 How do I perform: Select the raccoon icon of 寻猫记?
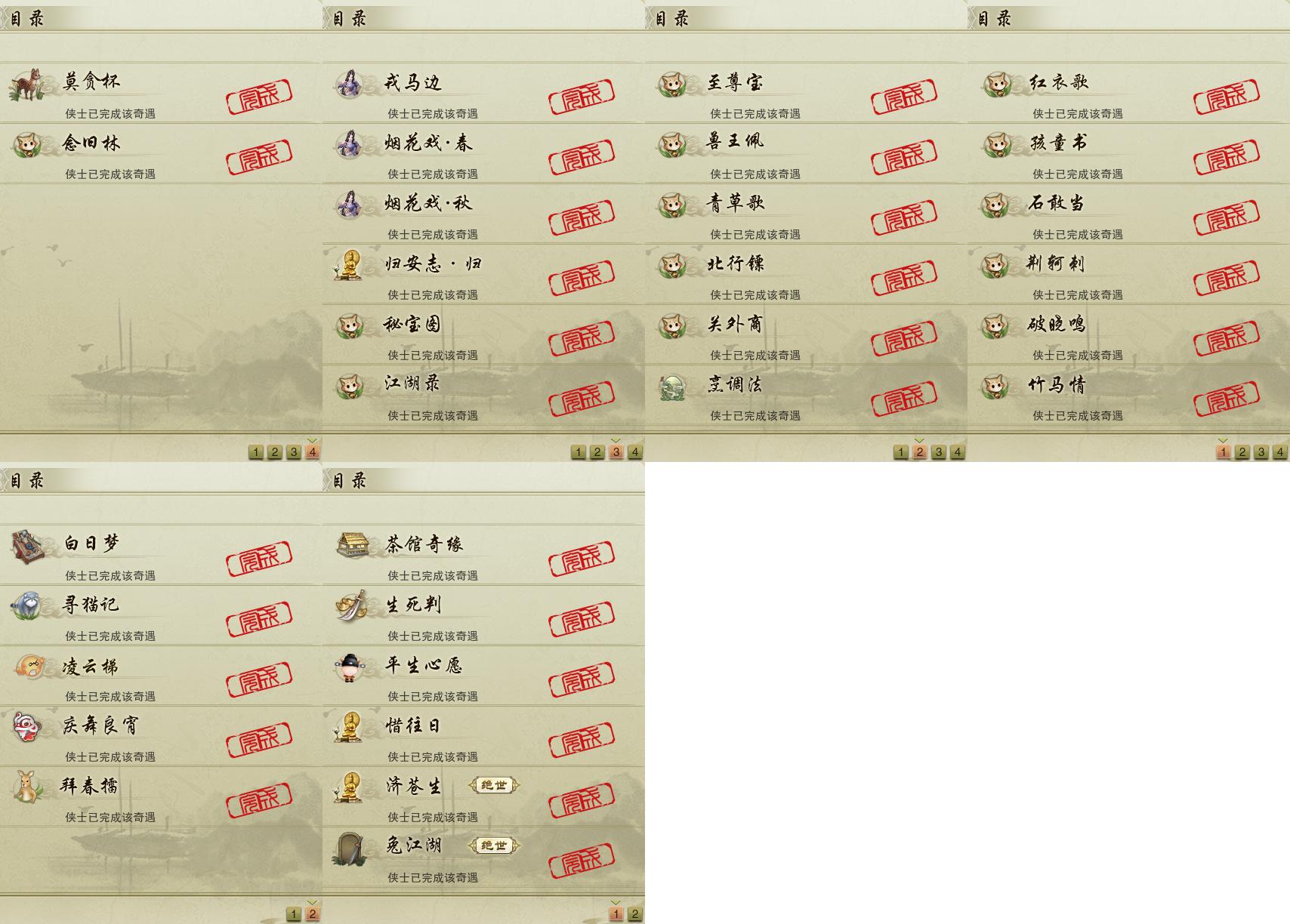[x=27, y=605]
